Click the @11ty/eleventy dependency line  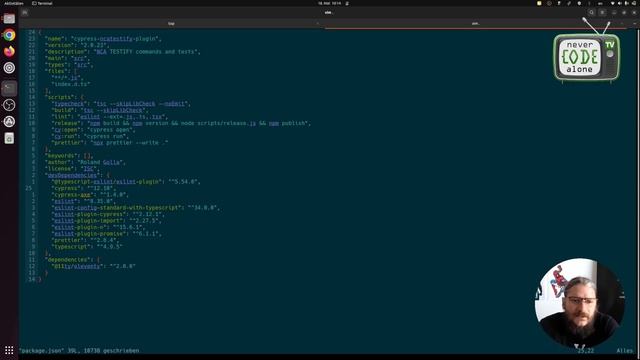point(93,266)
